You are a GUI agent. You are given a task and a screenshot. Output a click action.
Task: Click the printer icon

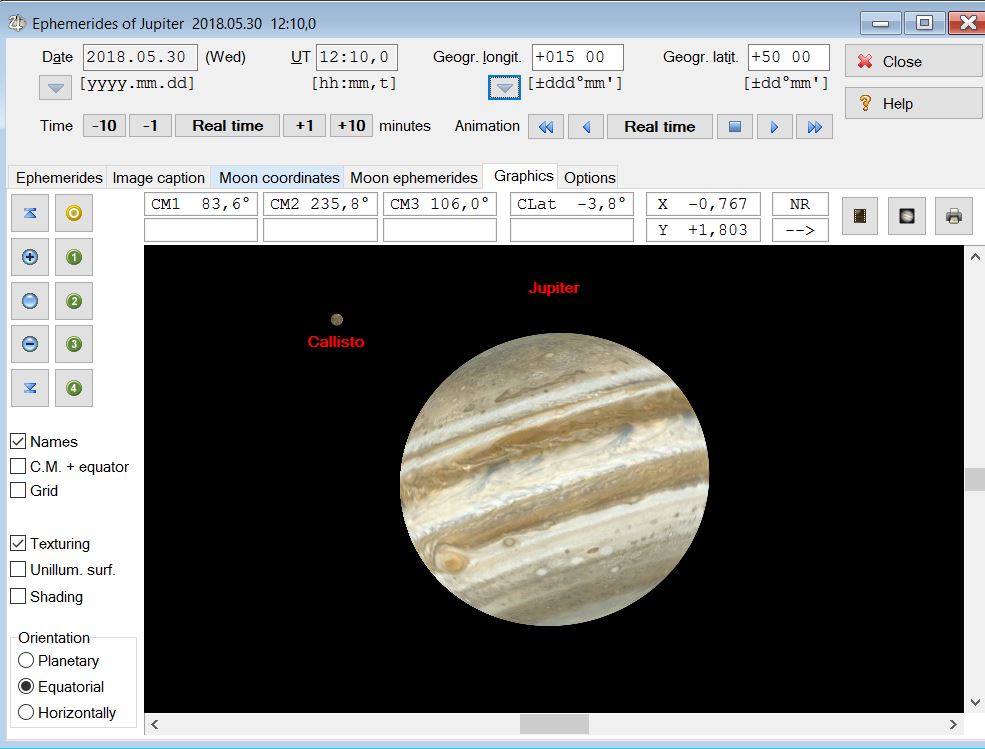coord(954,216)
